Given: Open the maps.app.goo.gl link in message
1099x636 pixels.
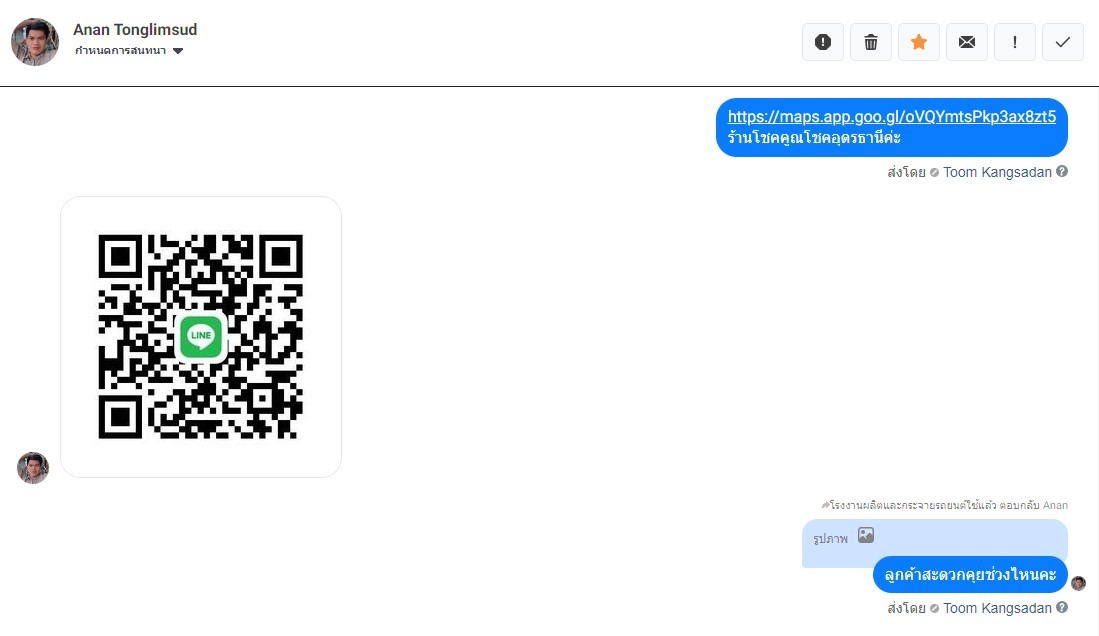Looking at the screenshot, I should pyautogui.click(x=892, y=116).
